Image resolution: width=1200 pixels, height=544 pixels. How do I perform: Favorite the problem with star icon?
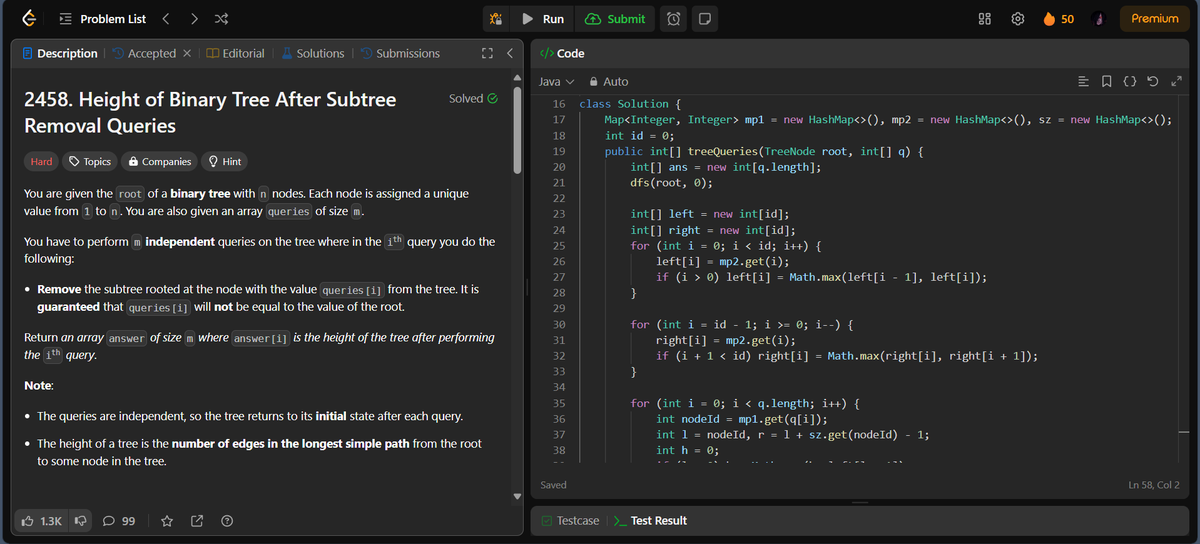167,521
